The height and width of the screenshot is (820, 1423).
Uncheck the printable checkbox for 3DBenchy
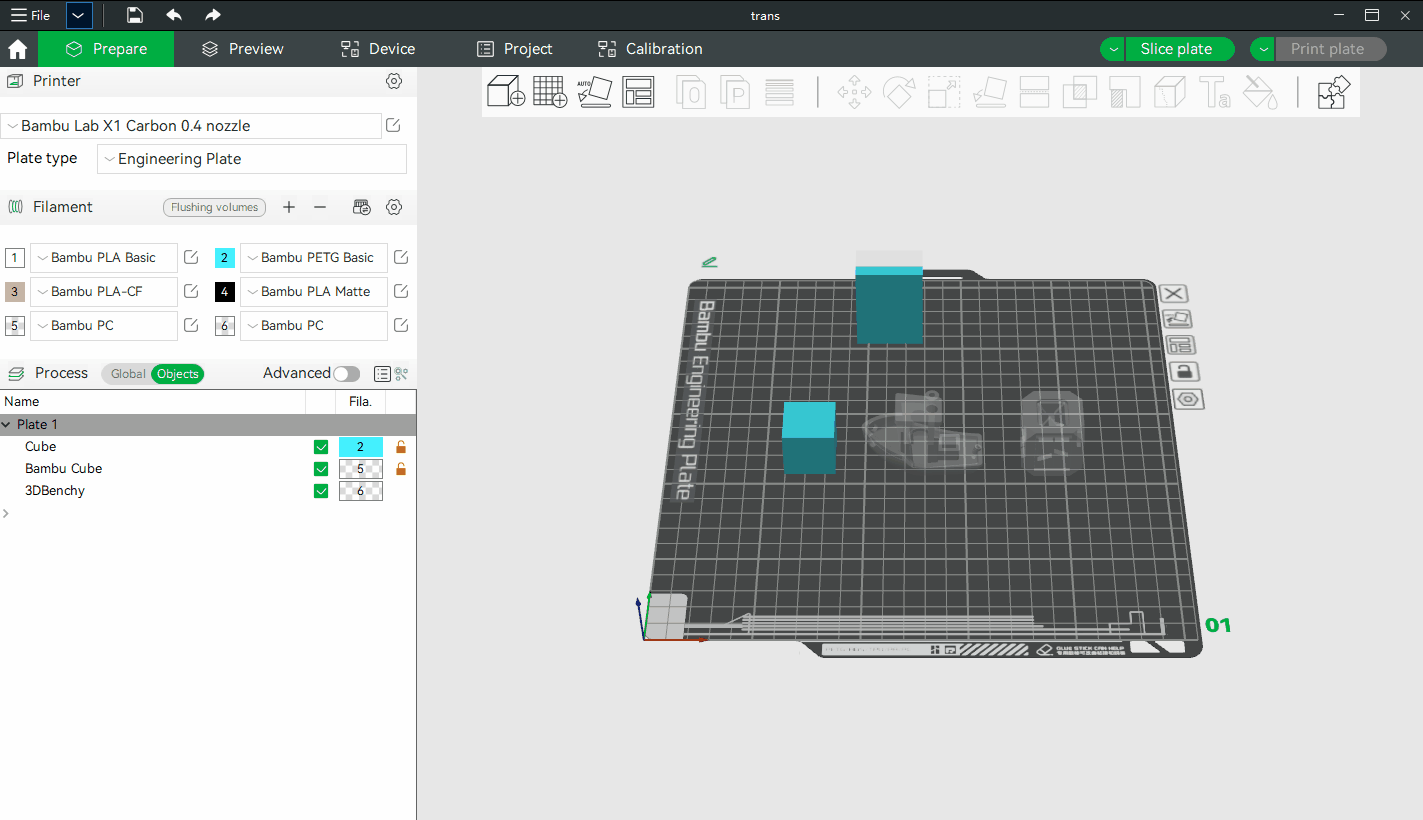point(321,491)
